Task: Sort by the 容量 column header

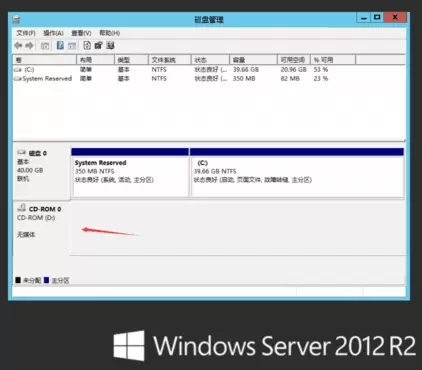Action: [x=253, y=60]
